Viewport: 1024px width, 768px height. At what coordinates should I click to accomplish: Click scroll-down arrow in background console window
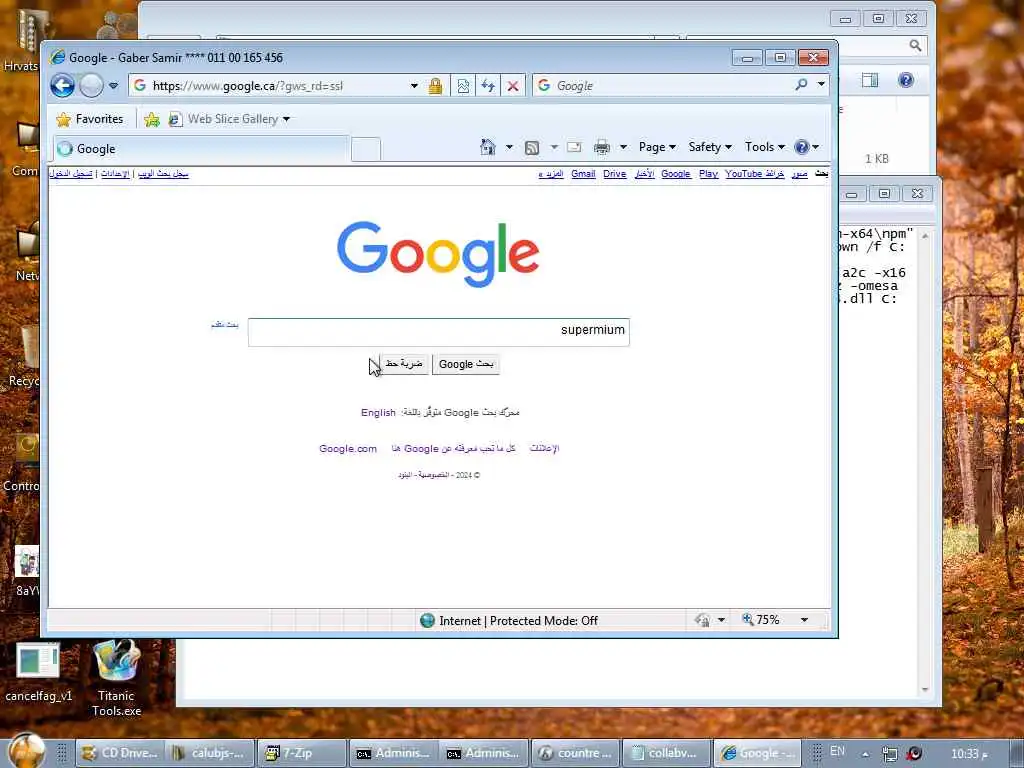coord(925,690)
